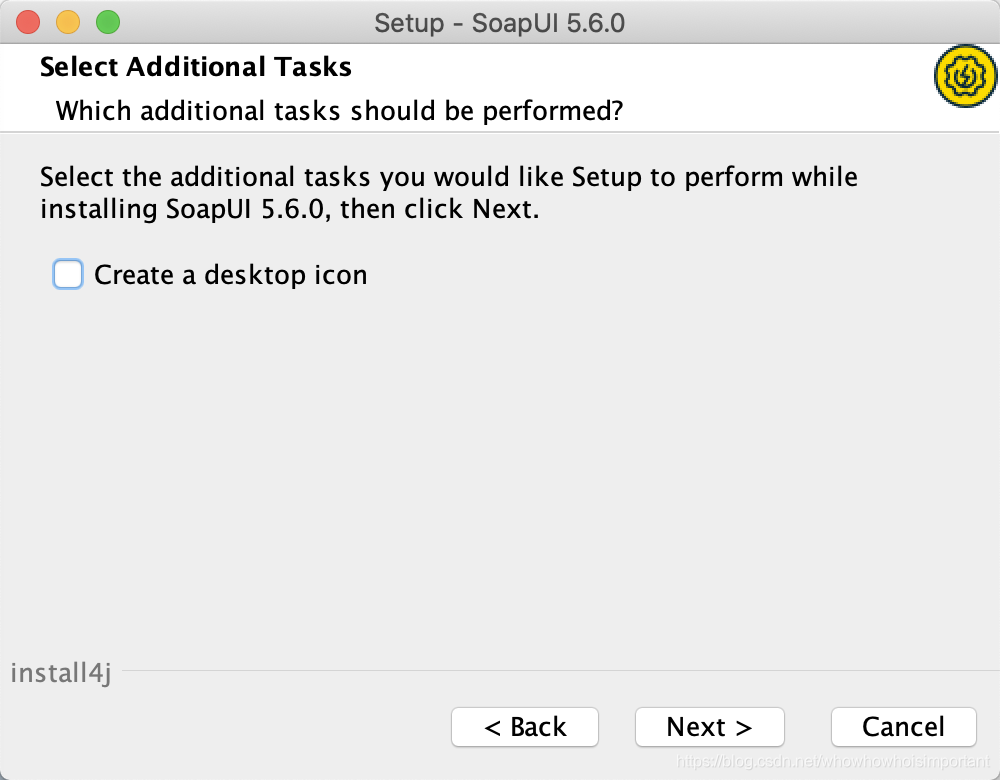Return to previous step with < Back
Viewport: 1000px width, 780px height.
click(x=525, y=727)
